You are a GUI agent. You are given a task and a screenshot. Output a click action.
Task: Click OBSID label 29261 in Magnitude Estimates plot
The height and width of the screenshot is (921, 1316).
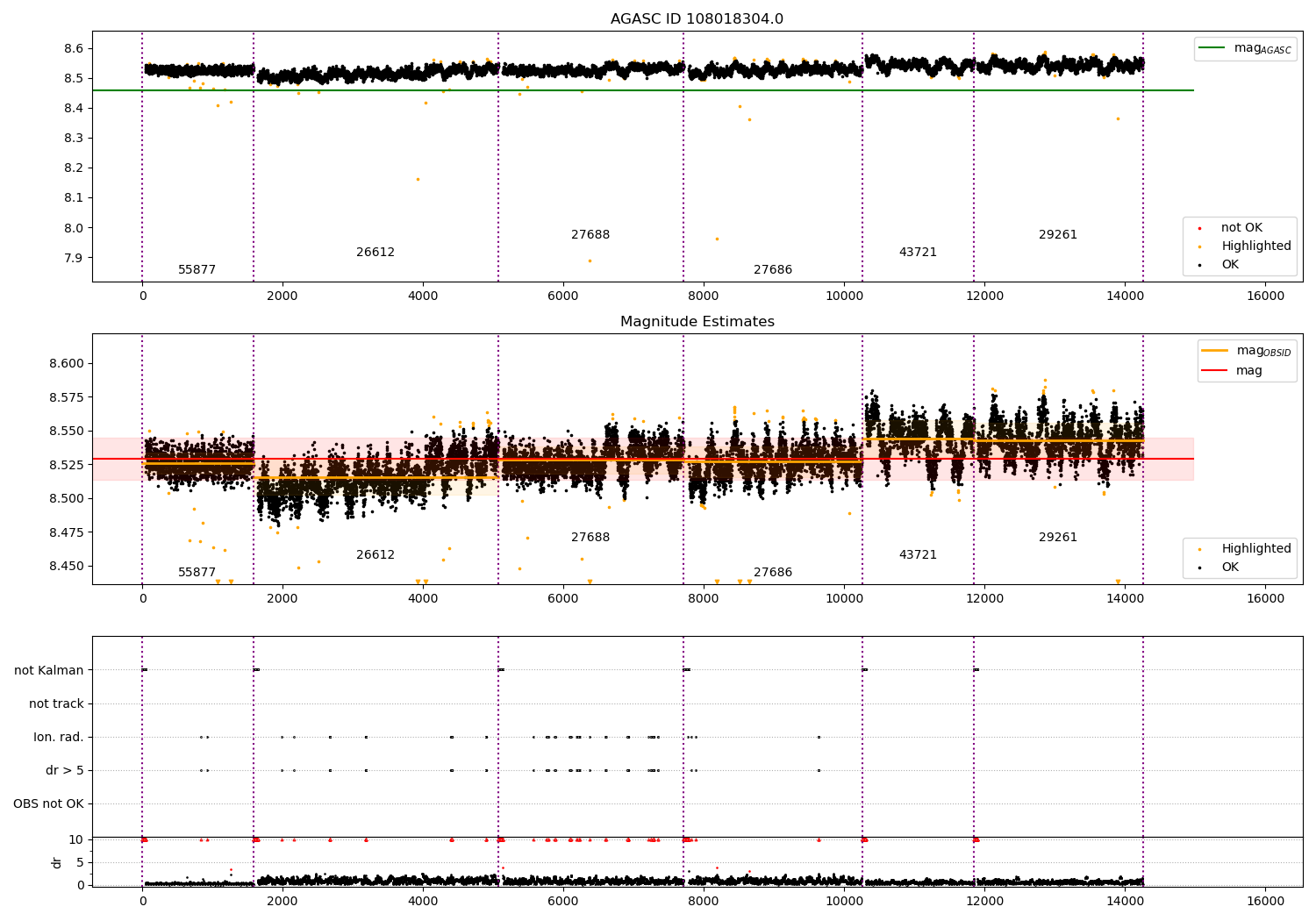coord(1058,537)
